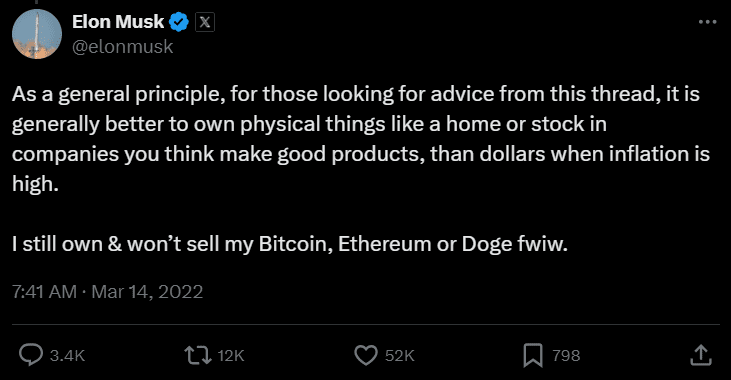Open the @elonmusk handle link

[x=123, y=47]
